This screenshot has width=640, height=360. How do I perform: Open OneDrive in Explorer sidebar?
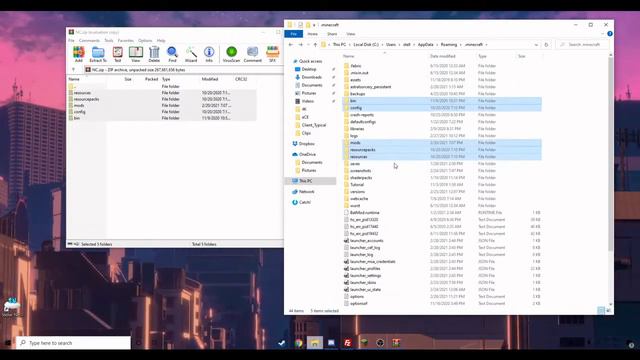click(307, 154)
